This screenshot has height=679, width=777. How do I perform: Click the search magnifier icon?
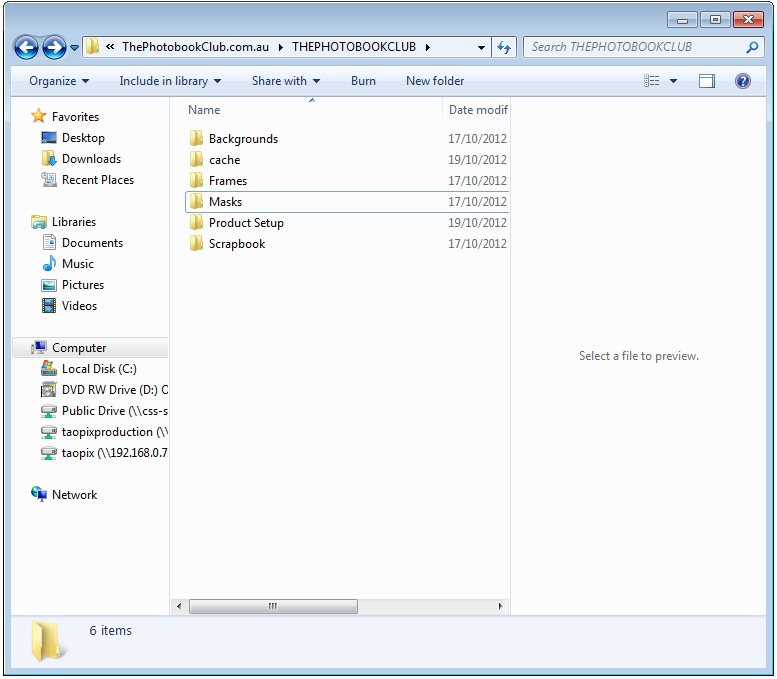click(x=752, y=47)
